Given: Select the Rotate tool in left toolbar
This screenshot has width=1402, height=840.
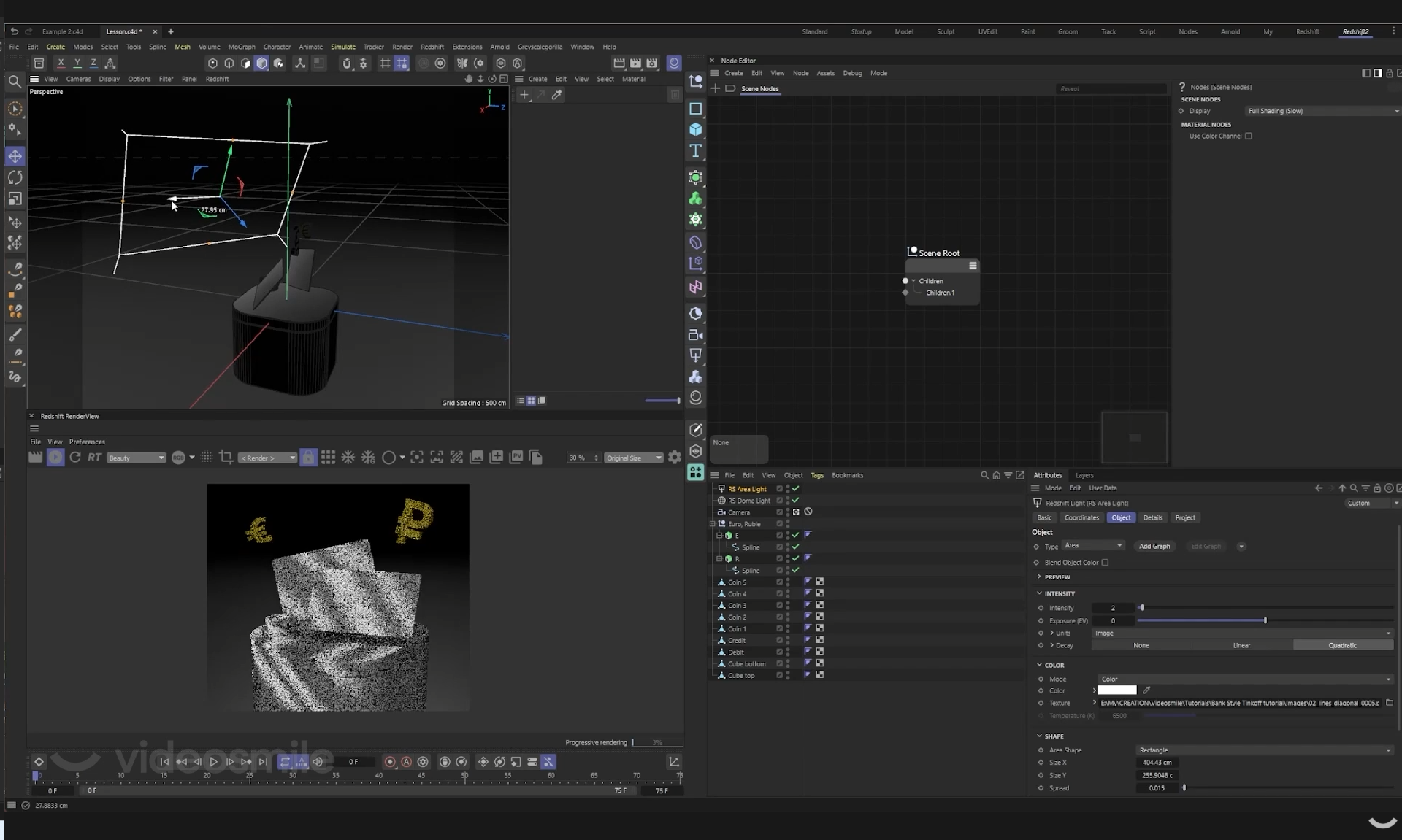Looking at the screenshot, I should 15,177.
